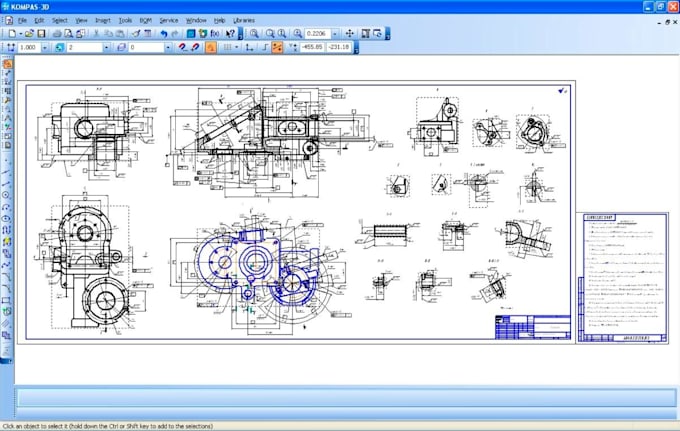Choose Rectangle tool on left toolbar
Screen dimensions: 680x431
click(7, 300)
